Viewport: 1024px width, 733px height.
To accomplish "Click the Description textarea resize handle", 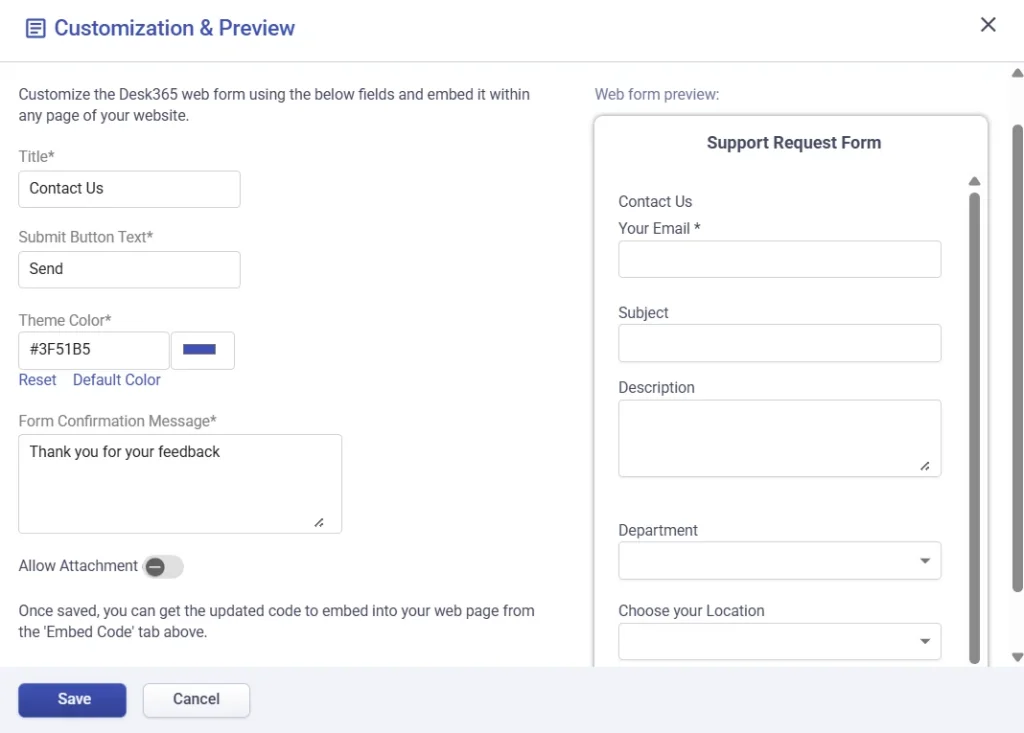I will tap(925, 466).
